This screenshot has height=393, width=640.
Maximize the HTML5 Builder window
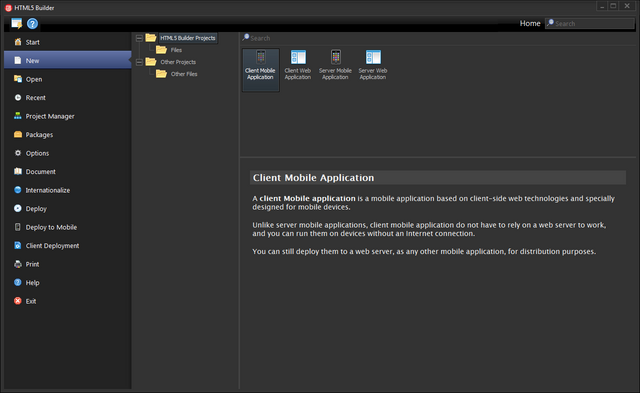click(x=613, y=6)
